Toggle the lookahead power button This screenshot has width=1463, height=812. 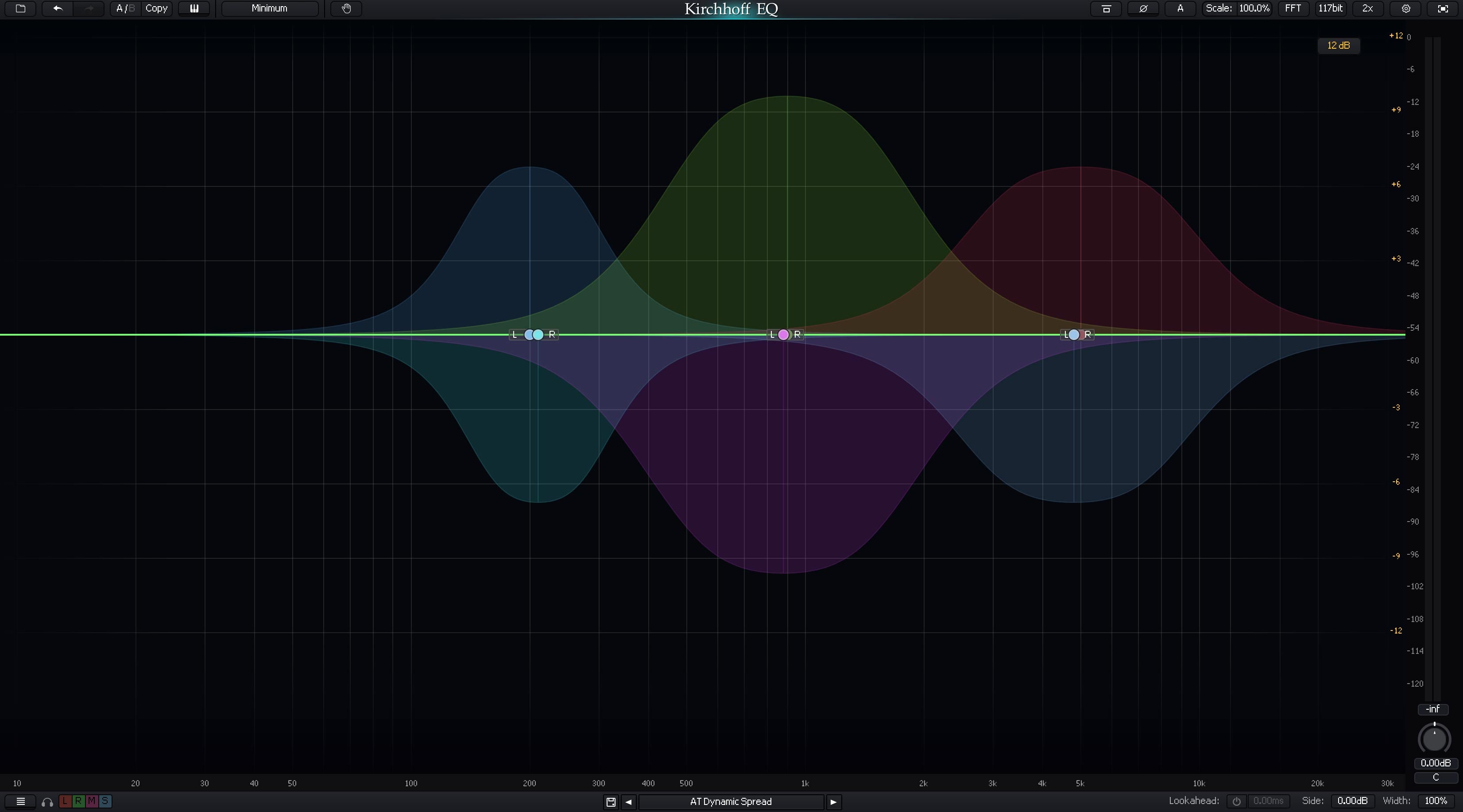click(x=1236, y=801)
